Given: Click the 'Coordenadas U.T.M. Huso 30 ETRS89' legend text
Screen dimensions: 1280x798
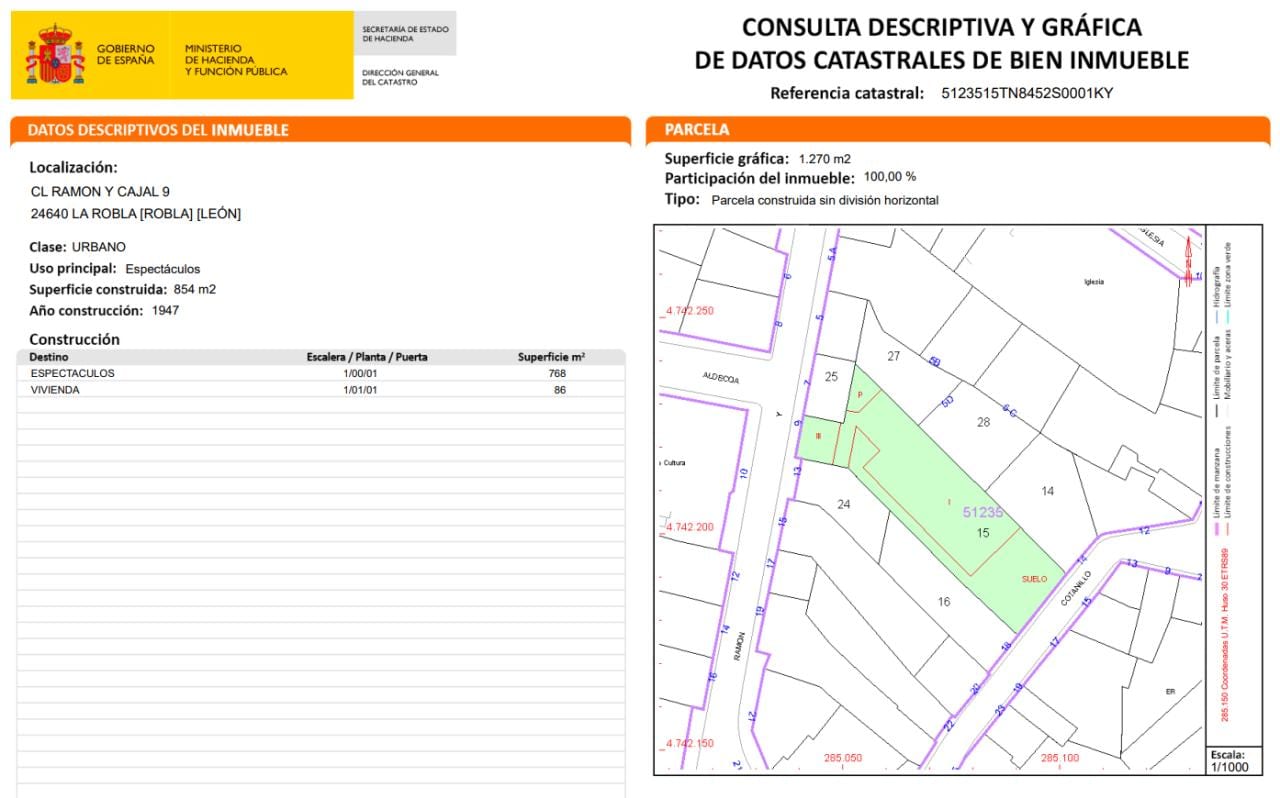Looking at the screenshot, I should tap(1226, 634).
